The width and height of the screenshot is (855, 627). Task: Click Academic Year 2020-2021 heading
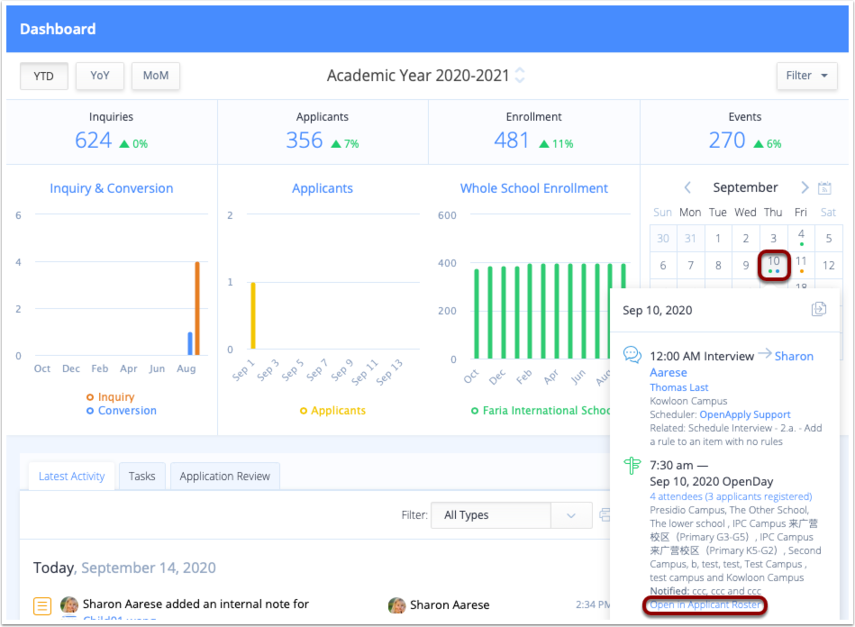coord(418,75)
